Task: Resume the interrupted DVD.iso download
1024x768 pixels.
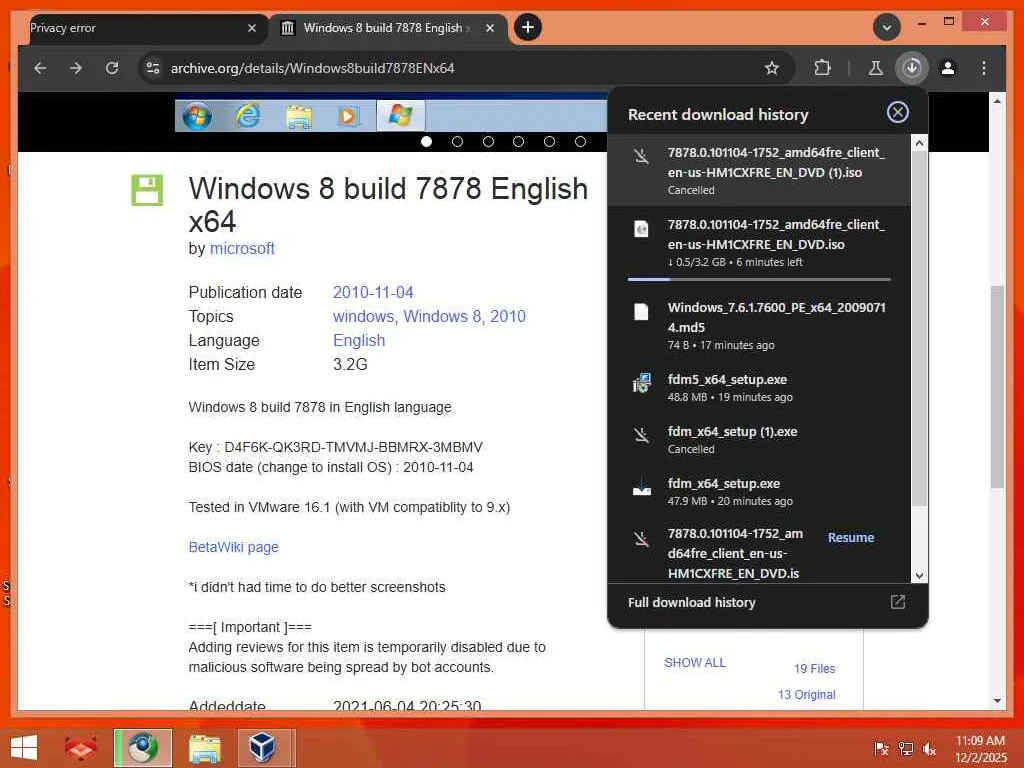Action: coord(850,537)
